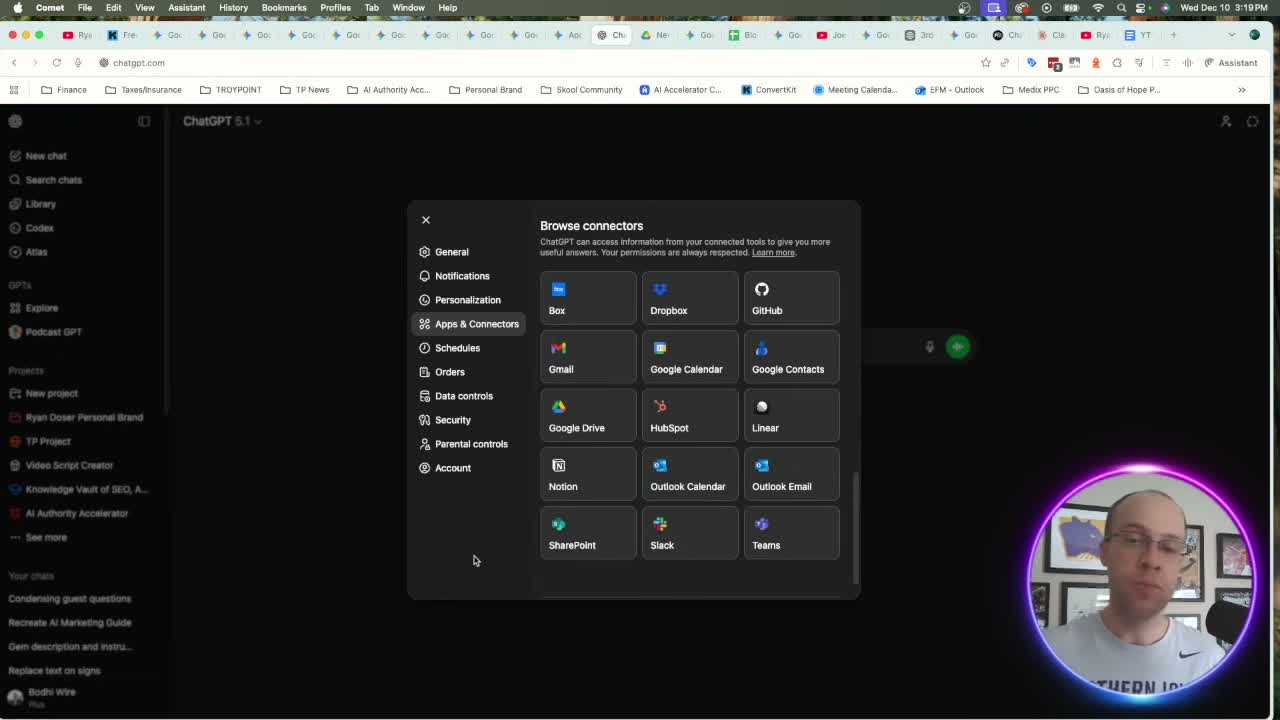Select Apps & Connectors settings
Viewport: 1280px width, 720px height.
[468, 324]
